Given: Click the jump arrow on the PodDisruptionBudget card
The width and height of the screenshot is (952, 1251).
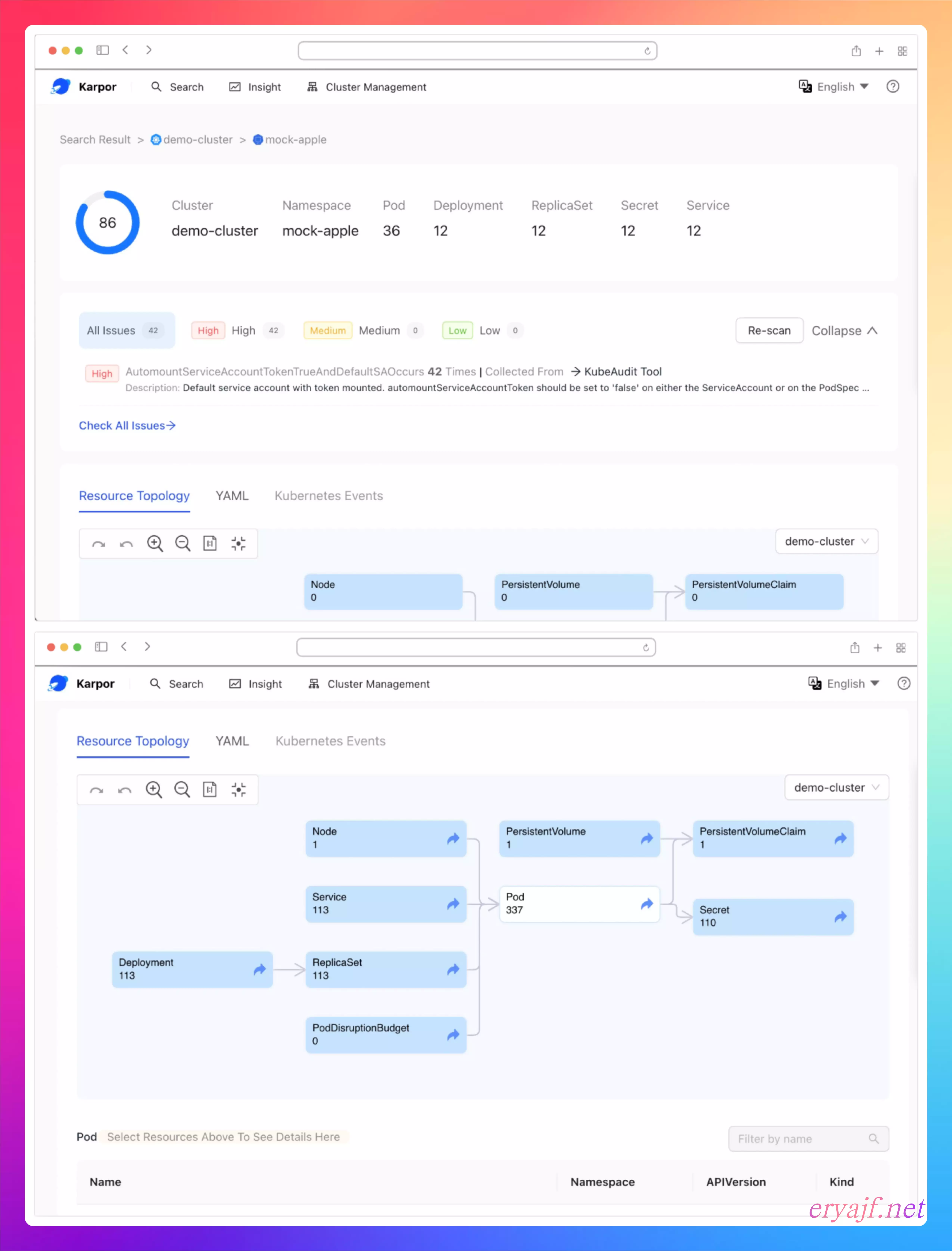Looking at the screenshot, I should 453,1035.
